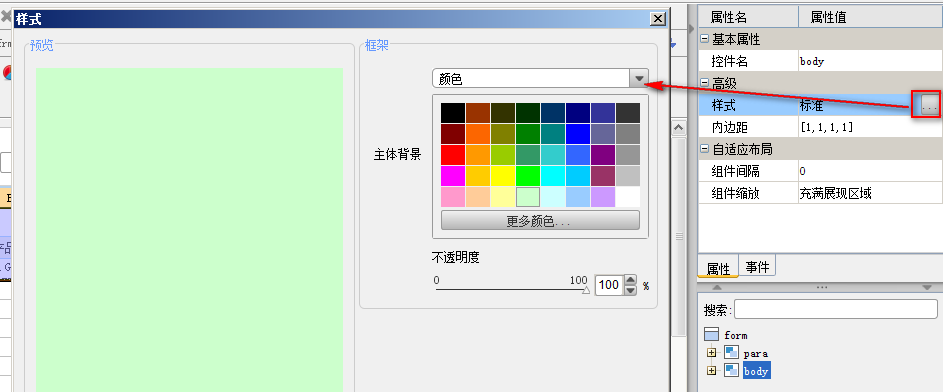Click the 搜索 input field
This screenshot has width=943, height=392.
click(835, 309)
